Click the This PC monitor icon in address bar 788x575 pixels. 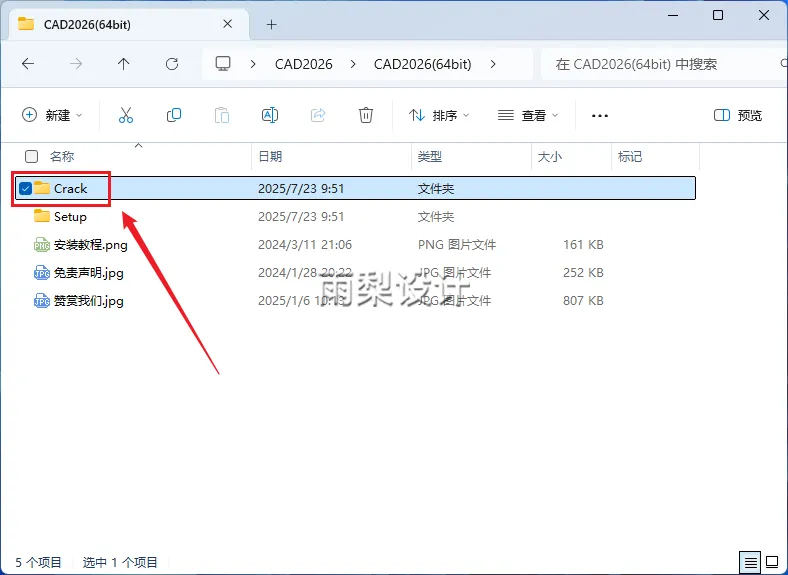[x=223, y=63]
